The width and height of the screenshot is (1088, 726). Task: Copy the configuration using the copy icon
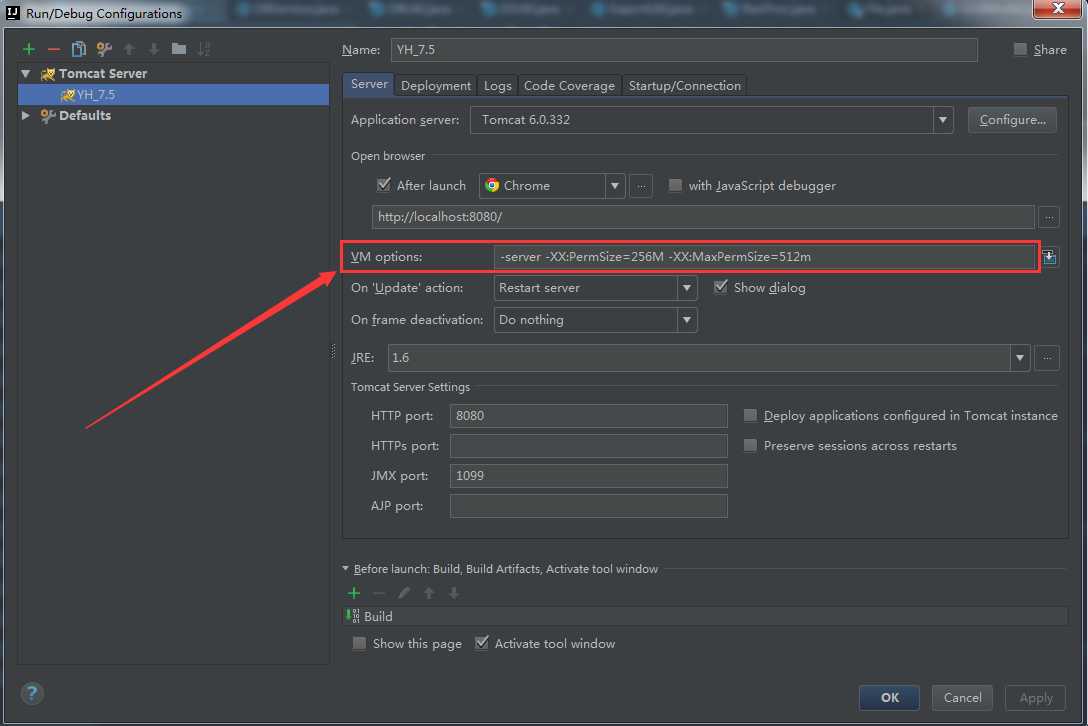(x=78, y=49)
